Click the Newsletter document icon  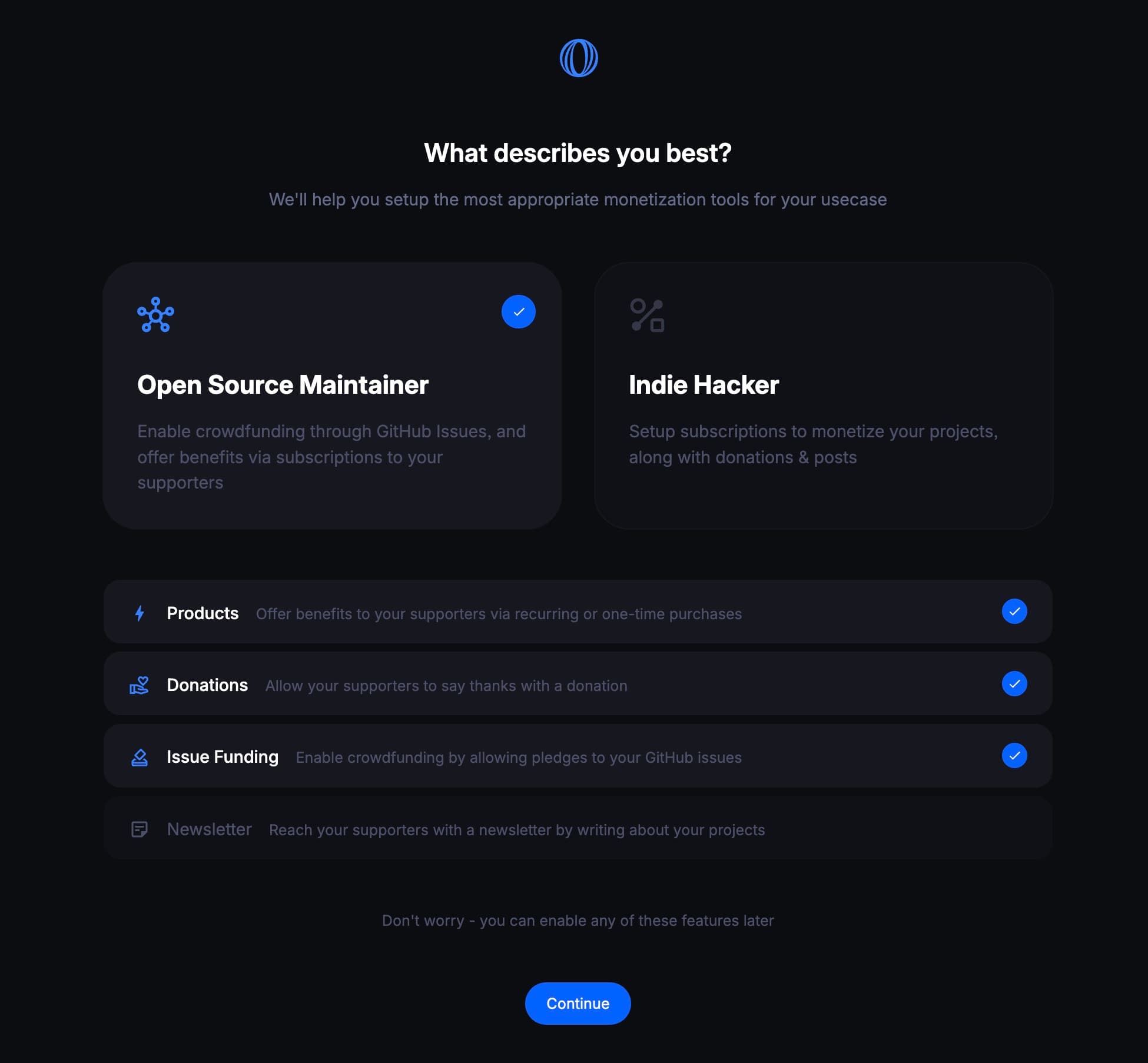[139, 829]
